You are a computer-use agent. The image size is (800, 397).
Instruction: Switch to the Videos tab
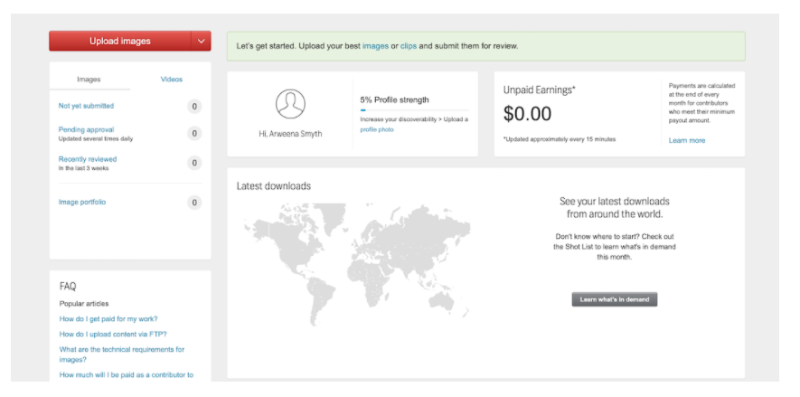(x=171, y=79)
